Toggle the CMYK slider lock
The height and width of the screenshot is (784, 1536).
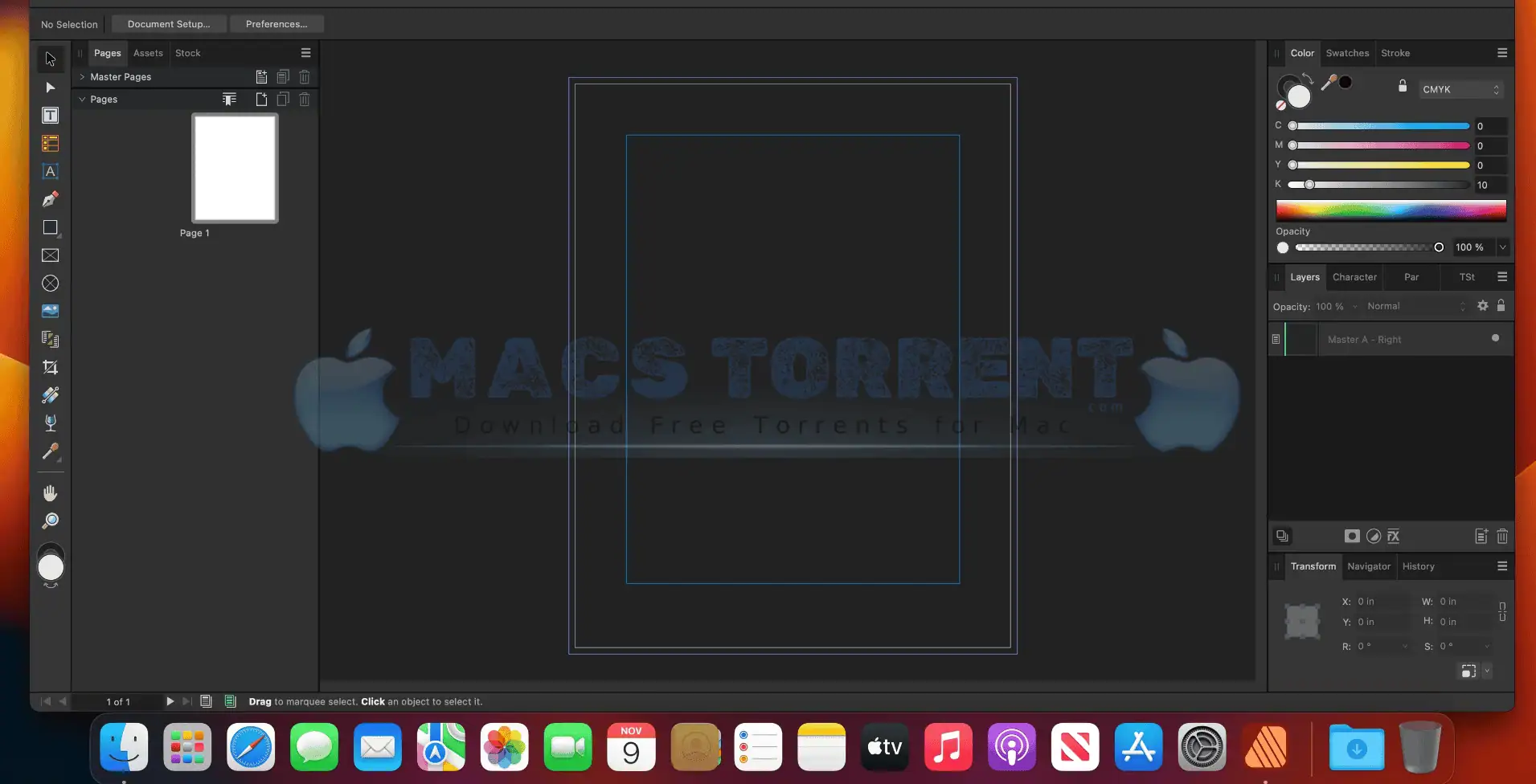(x=1403, y=87)
